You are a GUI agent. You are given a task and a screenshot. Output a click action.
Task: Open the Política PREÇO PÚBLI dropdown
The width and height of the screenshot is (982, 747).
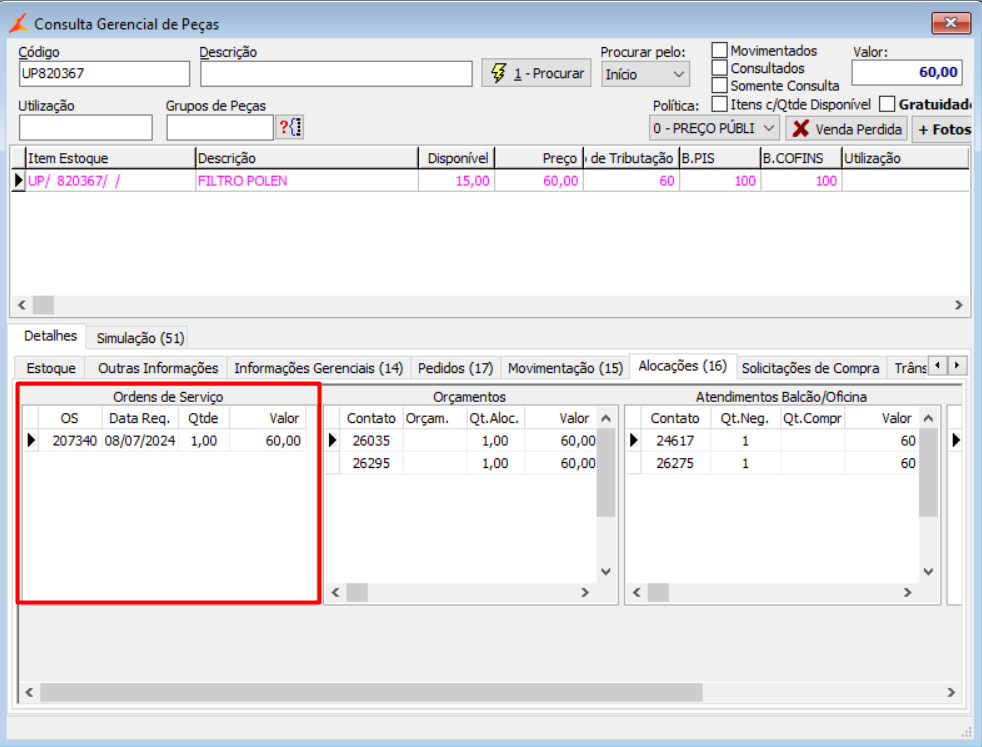click(x=714, y=128)
